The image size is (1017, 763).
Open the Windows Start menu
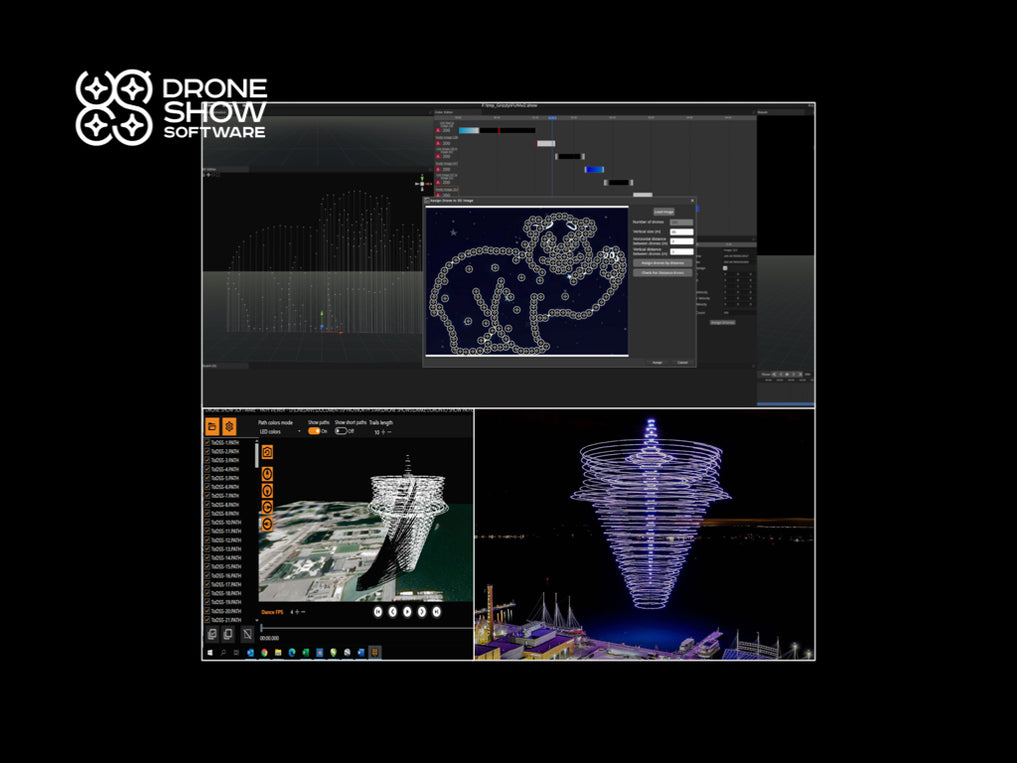tap(211, 652)
